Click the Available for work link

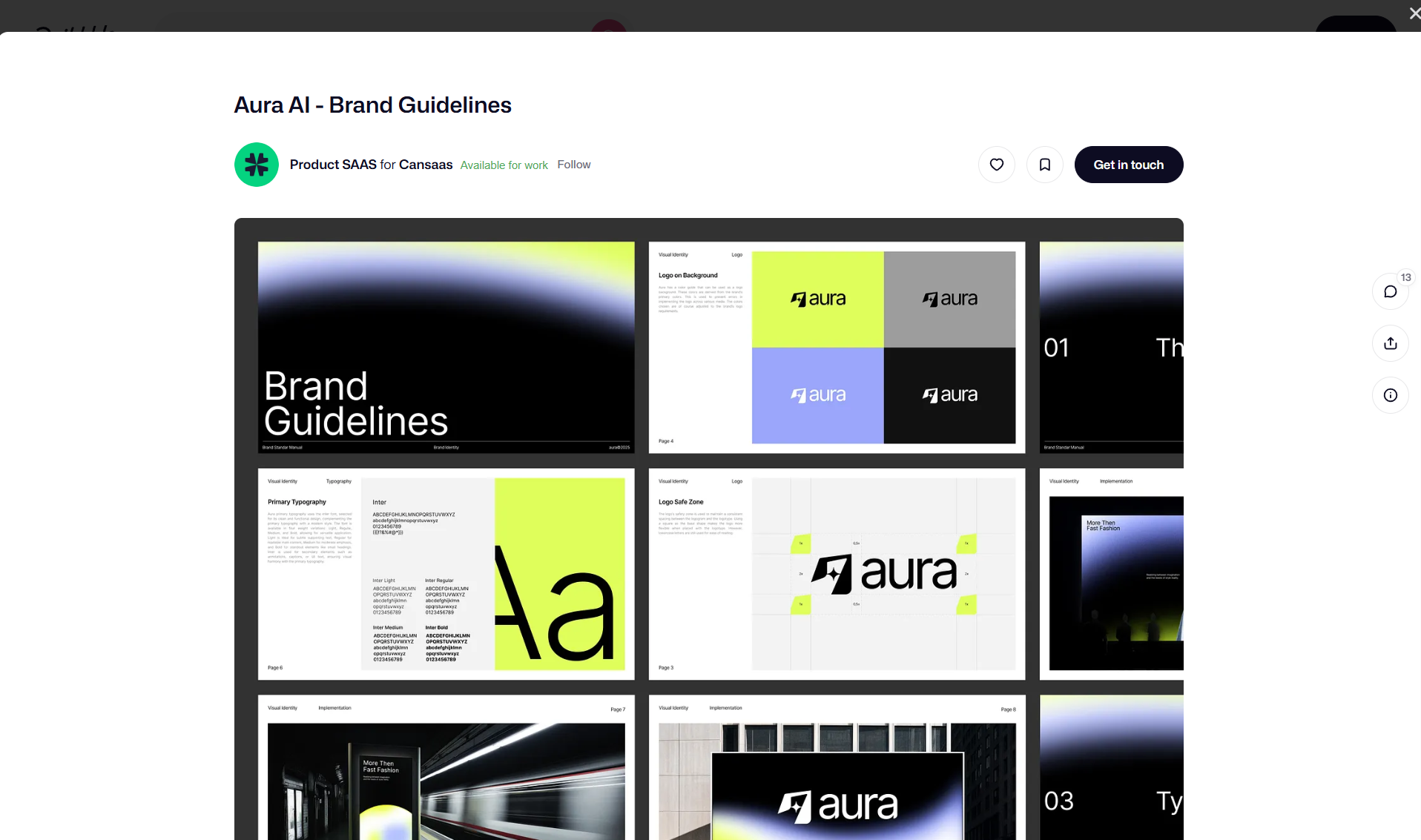pyautogui.click(x=504, y=165)
